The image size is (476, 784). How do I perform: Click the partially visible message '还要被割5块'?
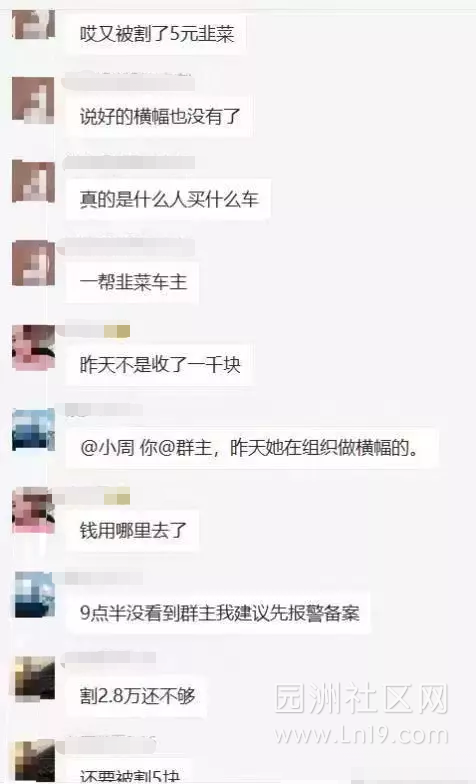pos(129,773)
